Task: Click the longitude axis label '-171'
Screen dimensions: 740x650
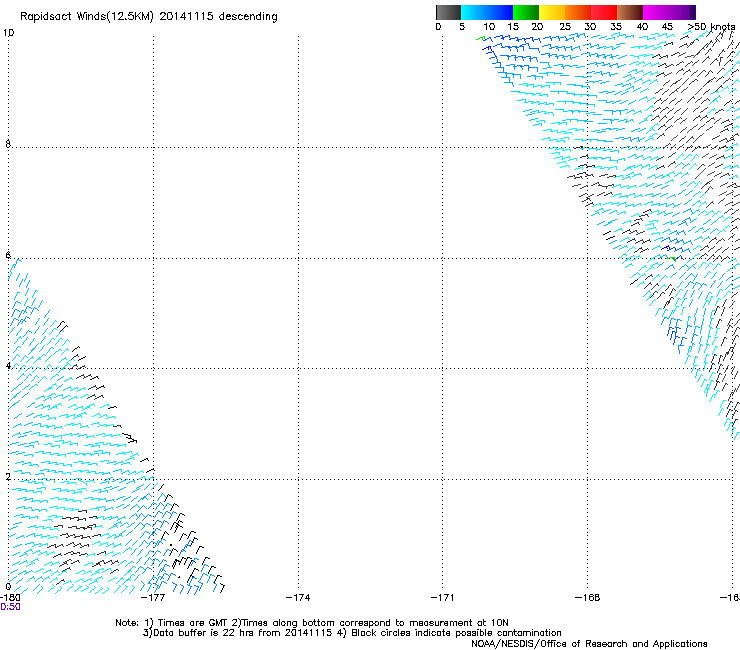Action: click(443, 598)
